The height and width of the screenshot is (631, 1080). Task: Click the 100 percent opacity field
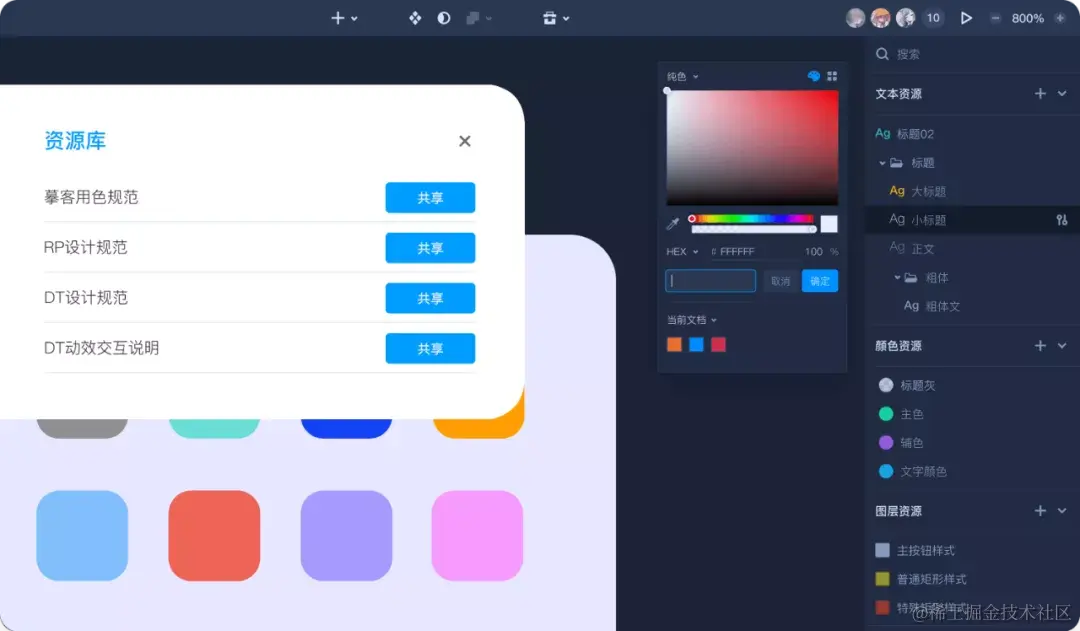(x=813, y=252)
